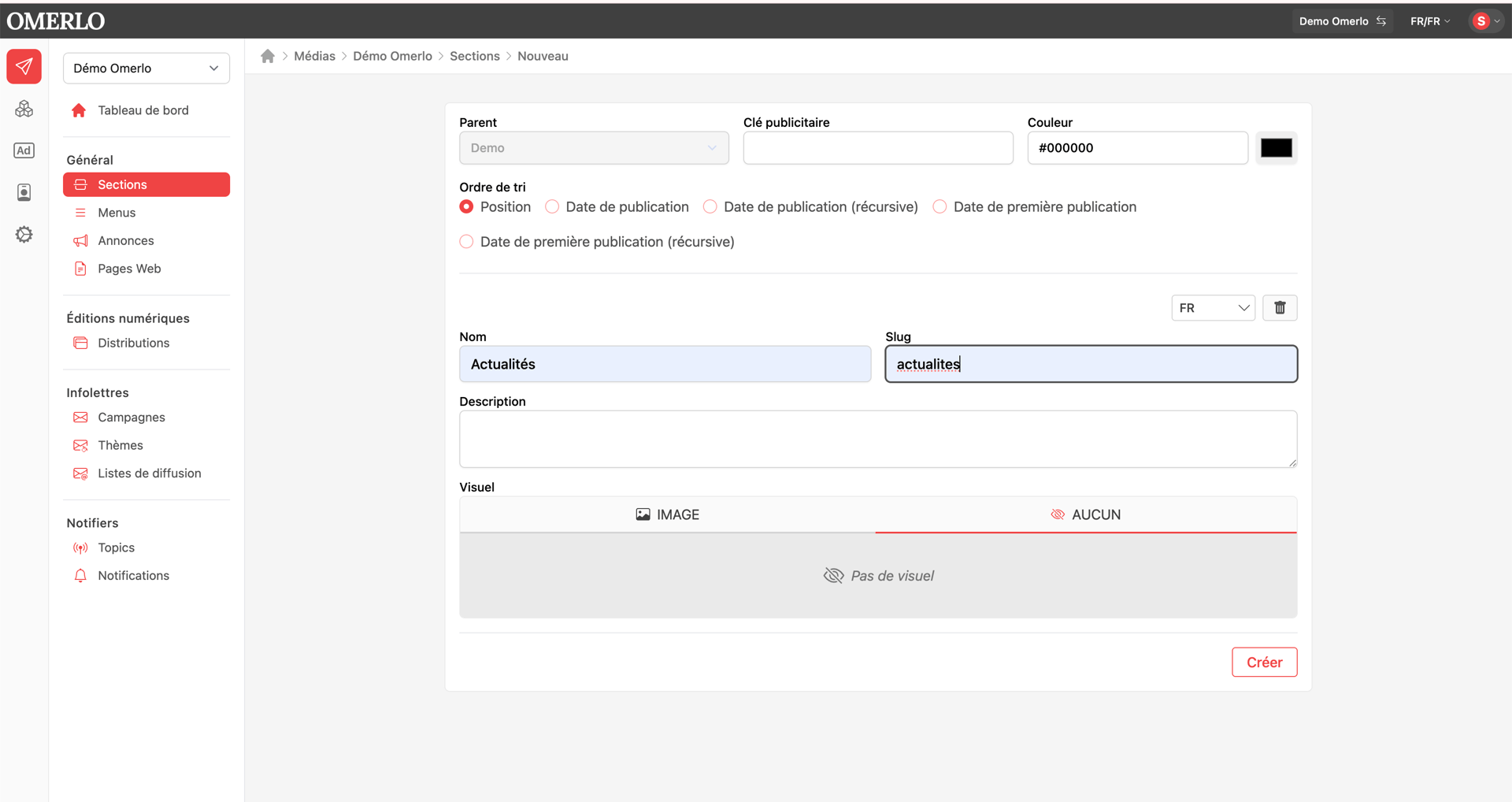Open the Thèmes sidebar item

(146, 445)
